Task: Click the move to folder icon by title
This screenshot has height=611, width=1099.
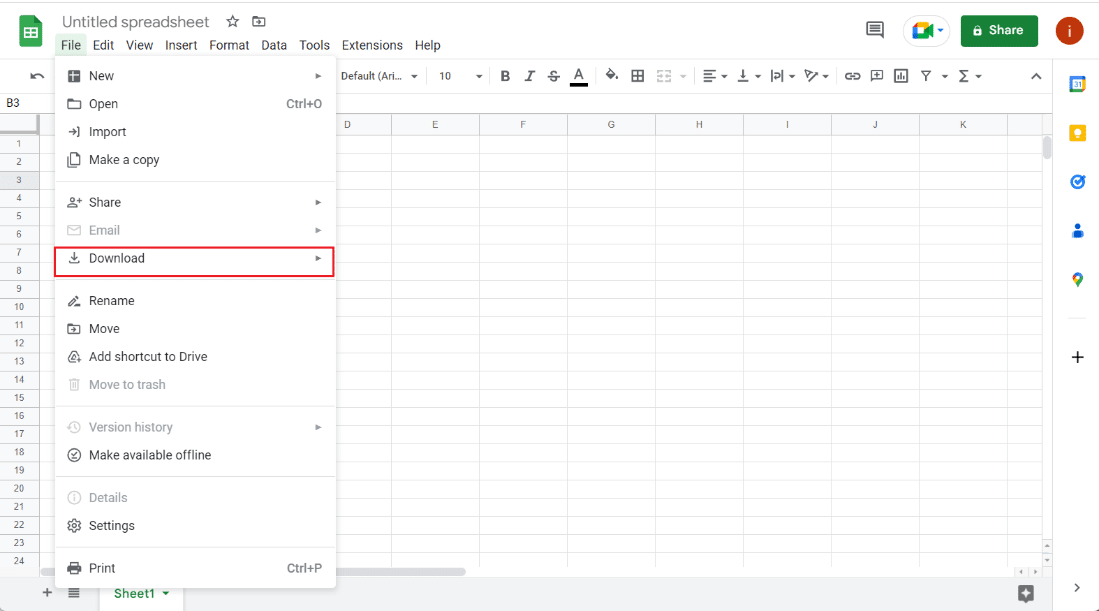Action: coord(259,22)
